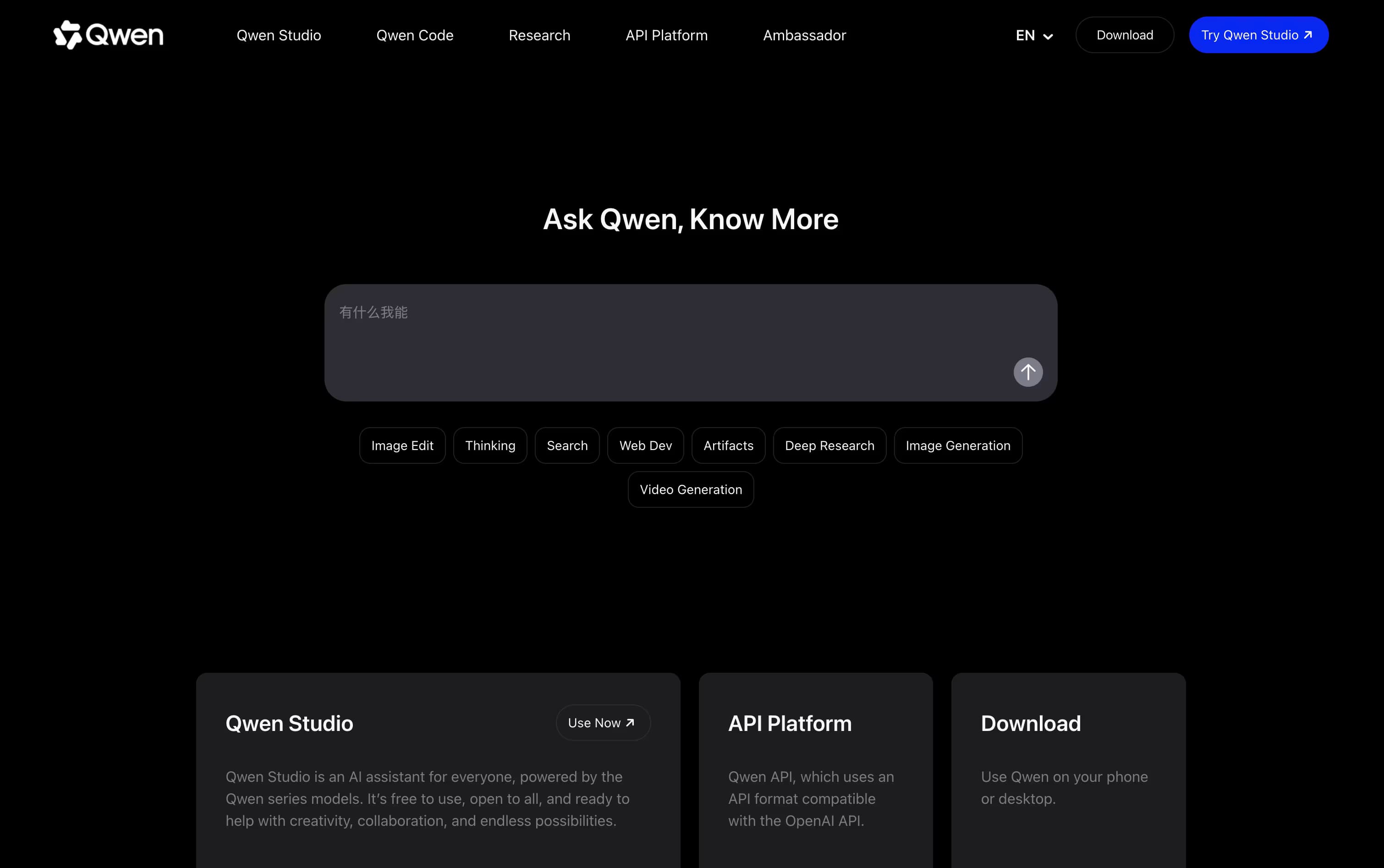Click the Ask Qwen, Know More heading
Viewport: 1384px width, 868px height.
[691, 220]
